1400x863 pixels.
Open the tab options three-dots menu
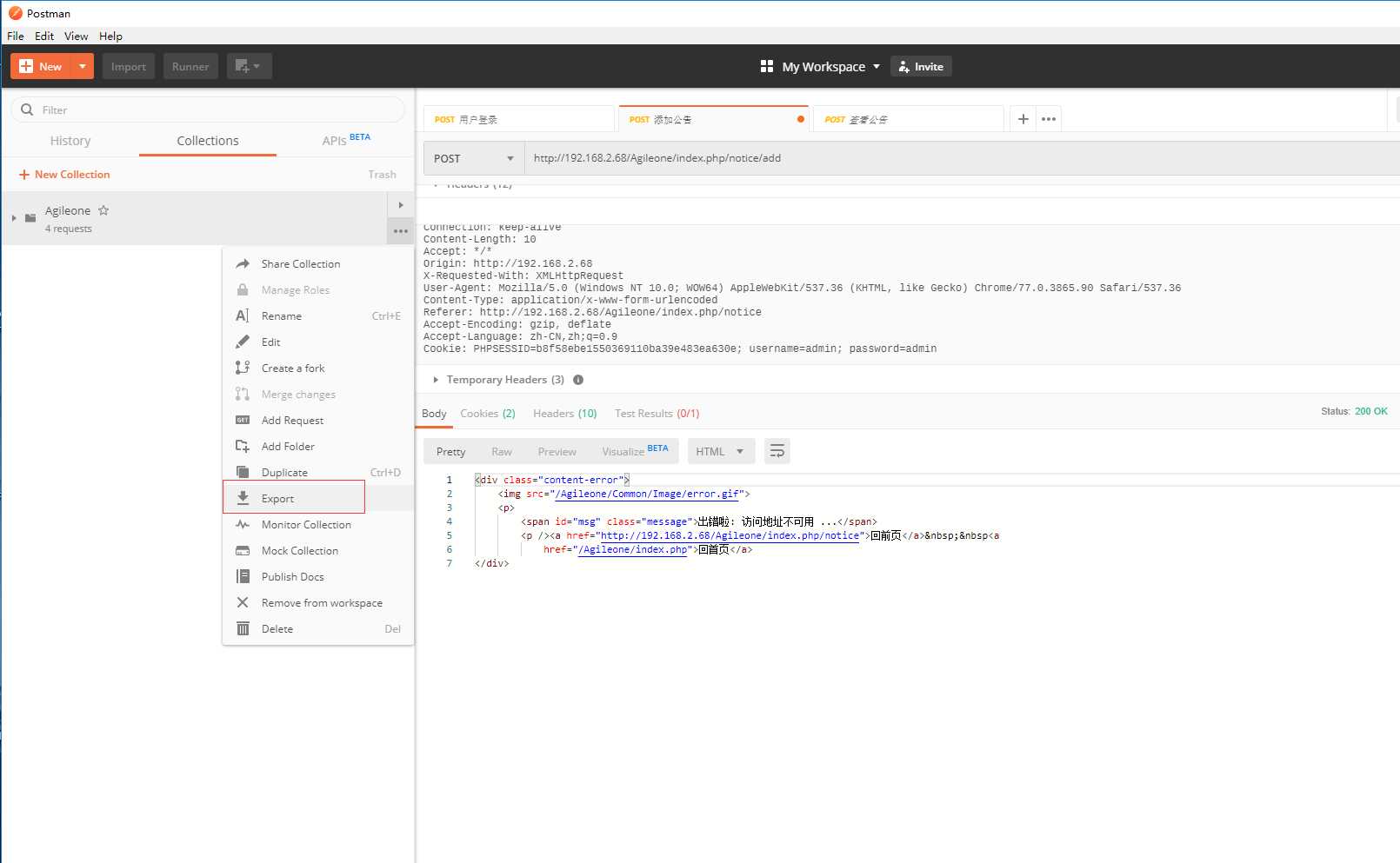point(1049,119)
